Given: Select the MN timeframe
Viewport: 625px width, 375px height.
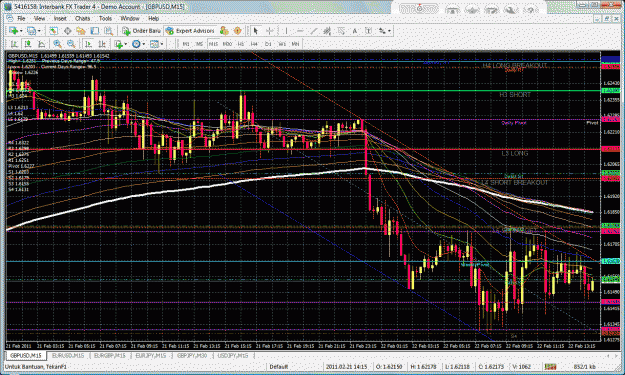Looking at the screenshot, I should point(295,44).
